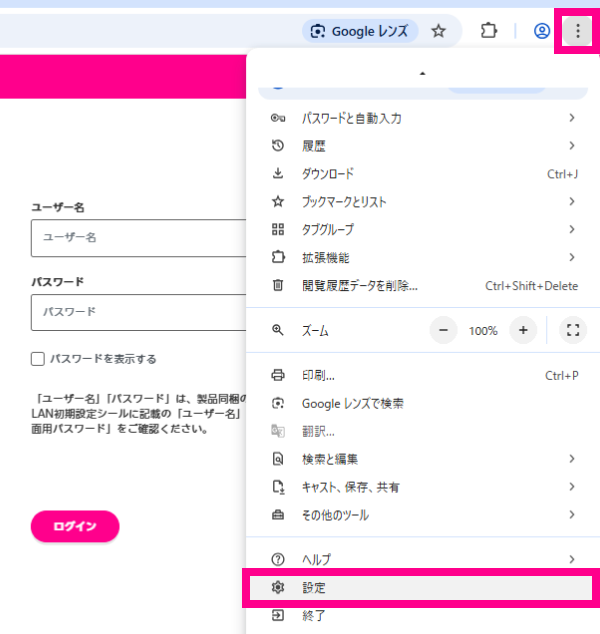Zoom in with the plus button
Screen dimensions: 600x634
pos(522,330)
